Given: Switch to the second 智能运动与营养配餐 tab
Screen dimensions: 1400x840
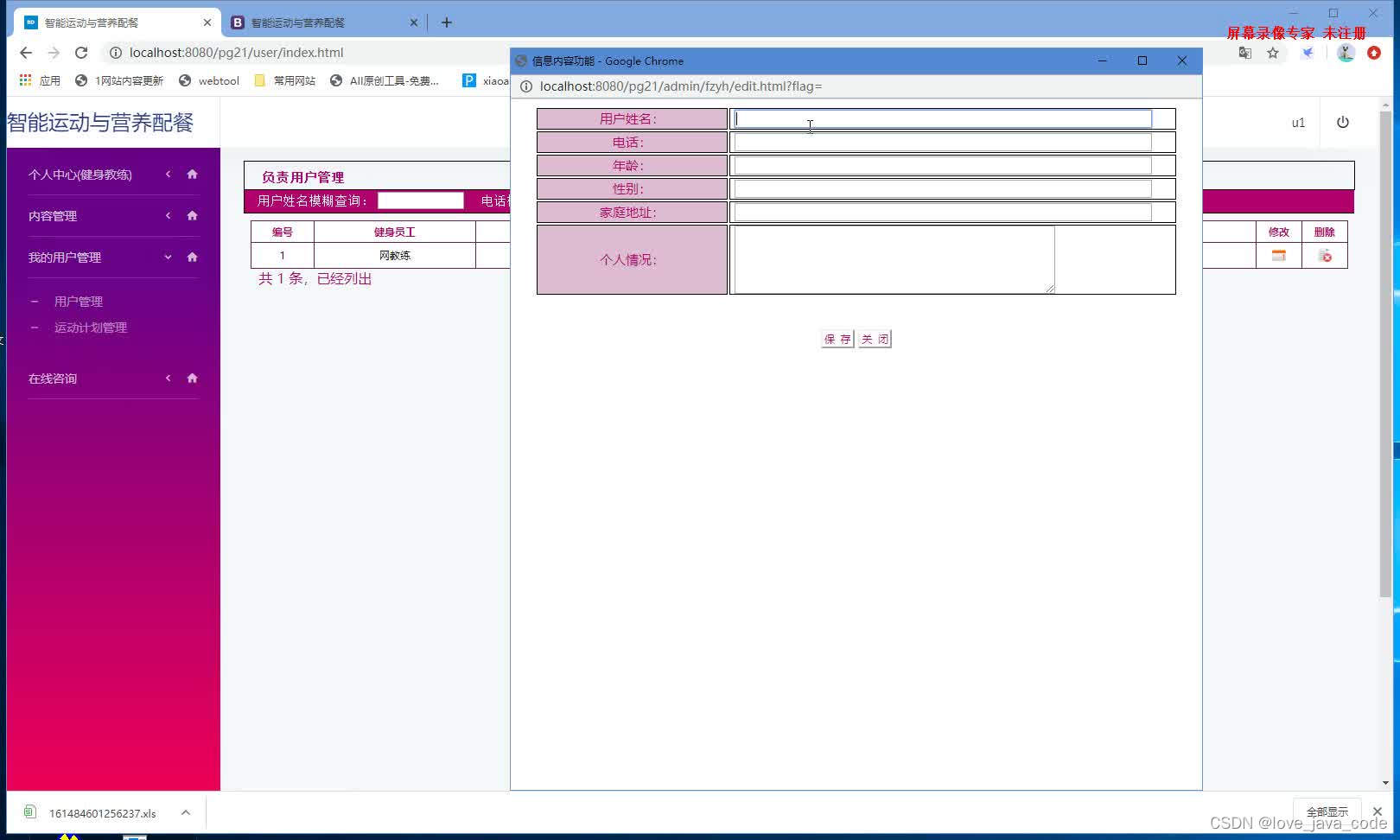Looking at the screenshot, I should pyautogui.click(x=324, y=22).
